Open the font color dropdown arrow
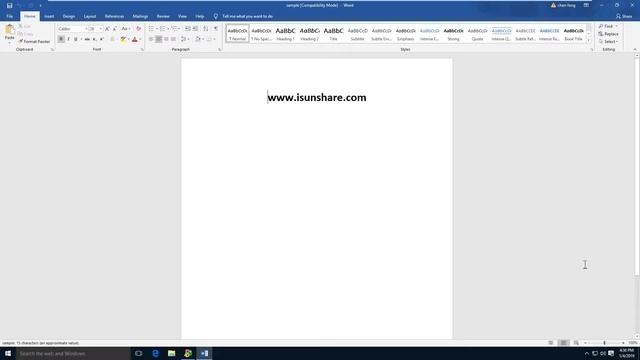The width and height of the screenshot is (640, 360). (140, 39)
